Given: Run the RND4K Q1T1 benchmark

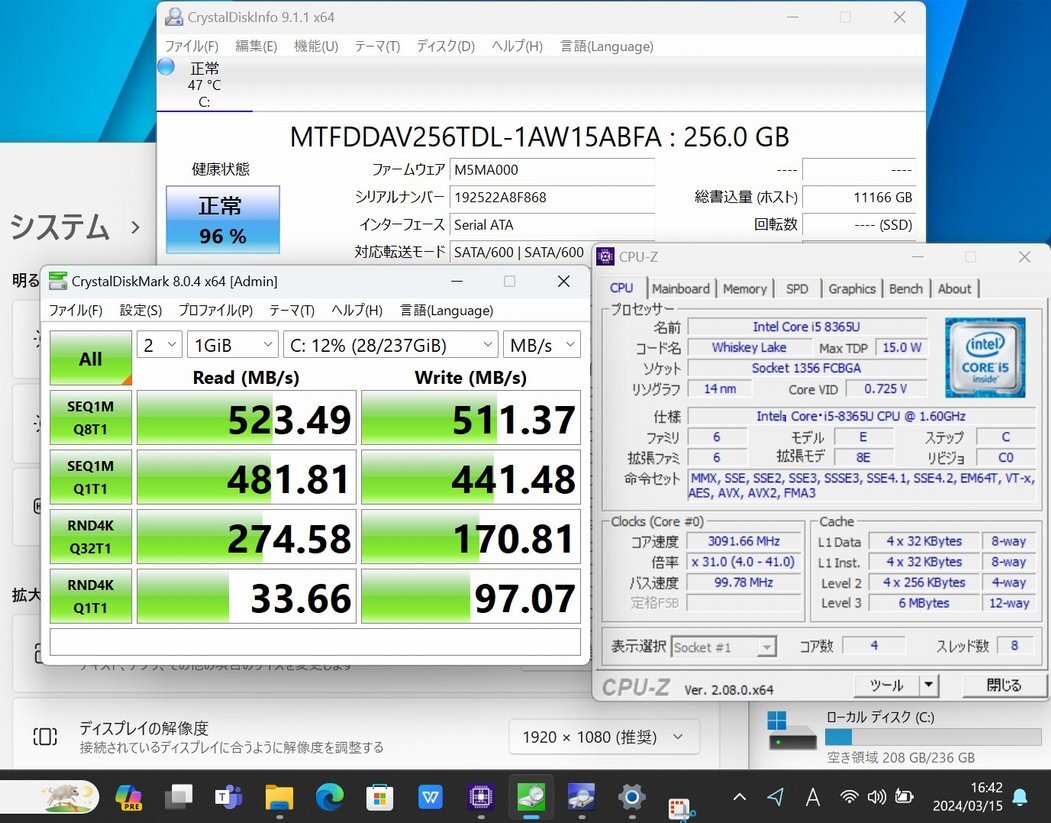Looking at the screenshot, I should point(90,596).
